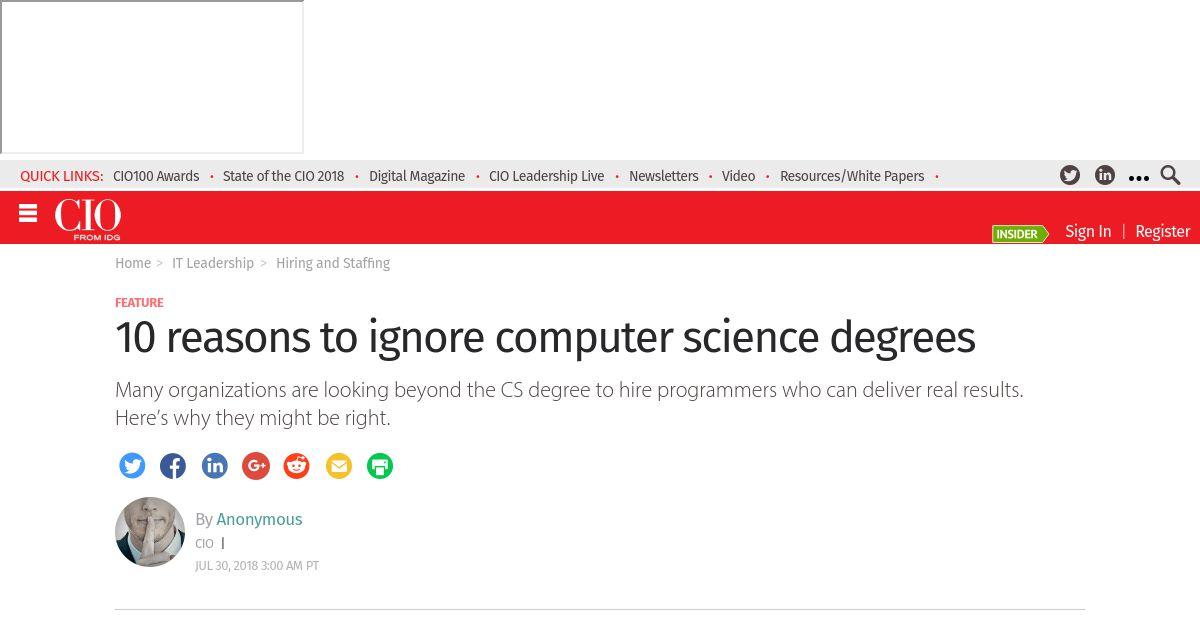Image resolution: width=1200 pixels, height=630 pixels.
Task: Click the author avatar photo
Action: (150, 532)
